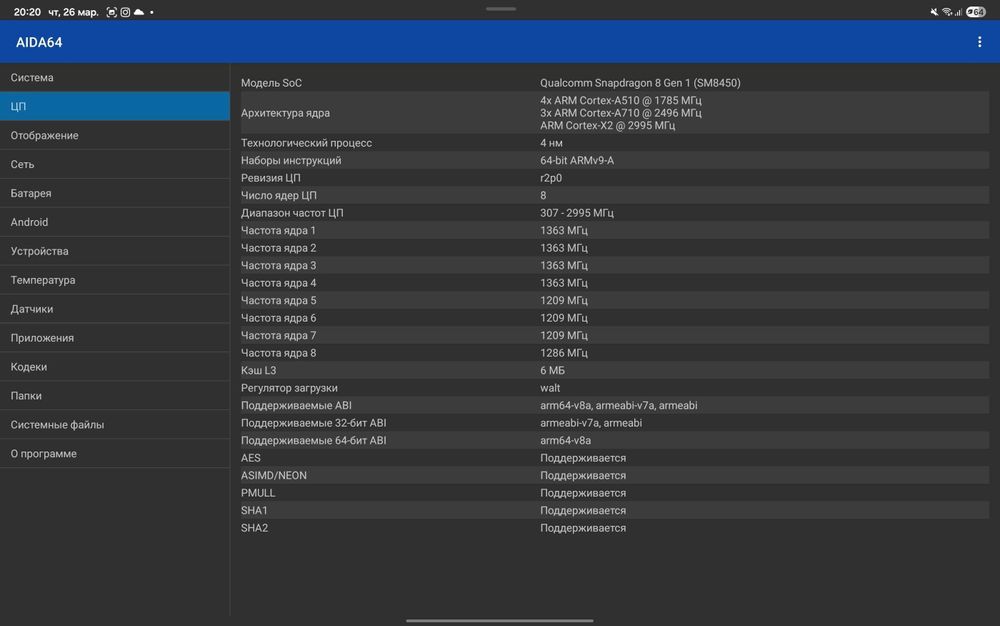Select the SHA1 row label
Image resolution: width=1000 pixels, height=626 pixels.
click(x=254, y=511)
